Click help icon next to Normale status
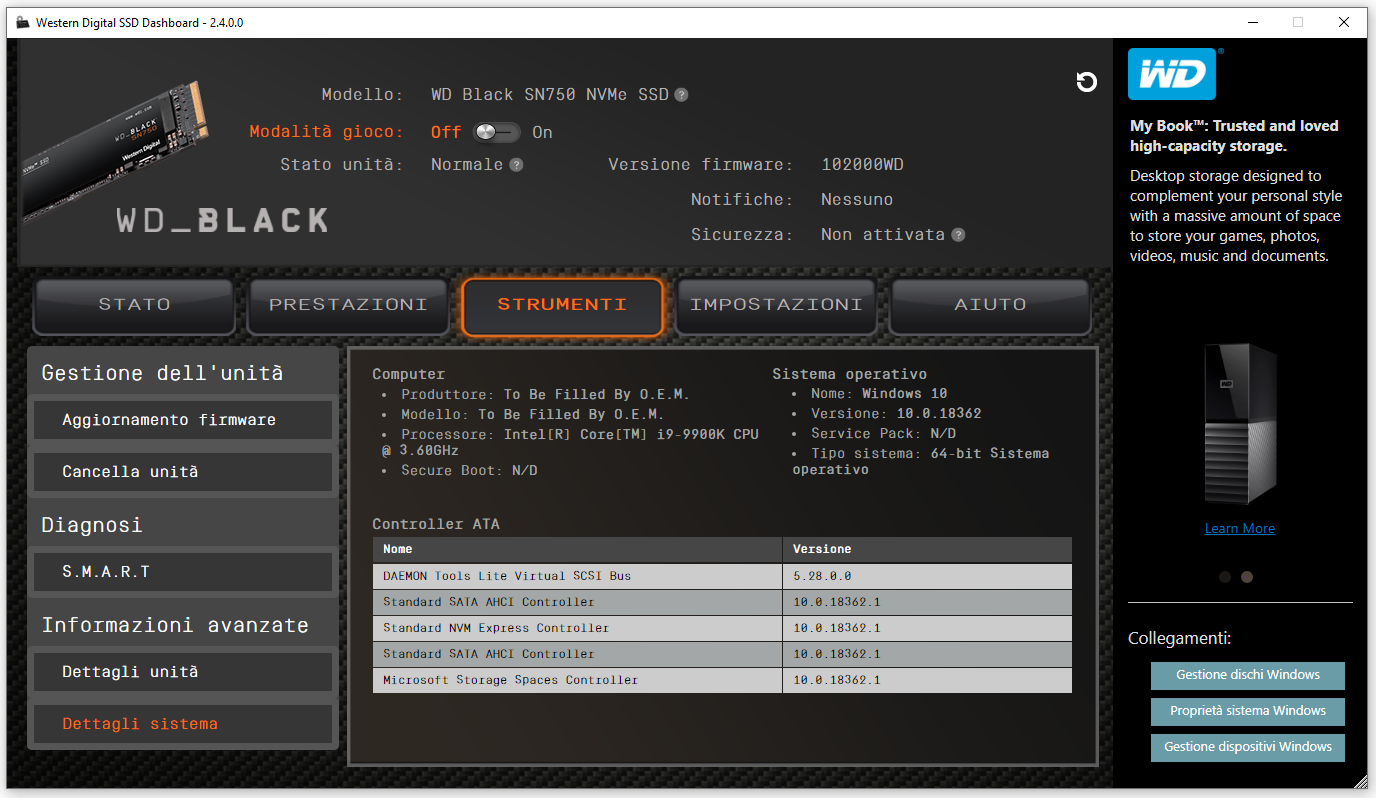Image resolution: width=1376 pixels, height=798 pixels. [x=516, y=165]
